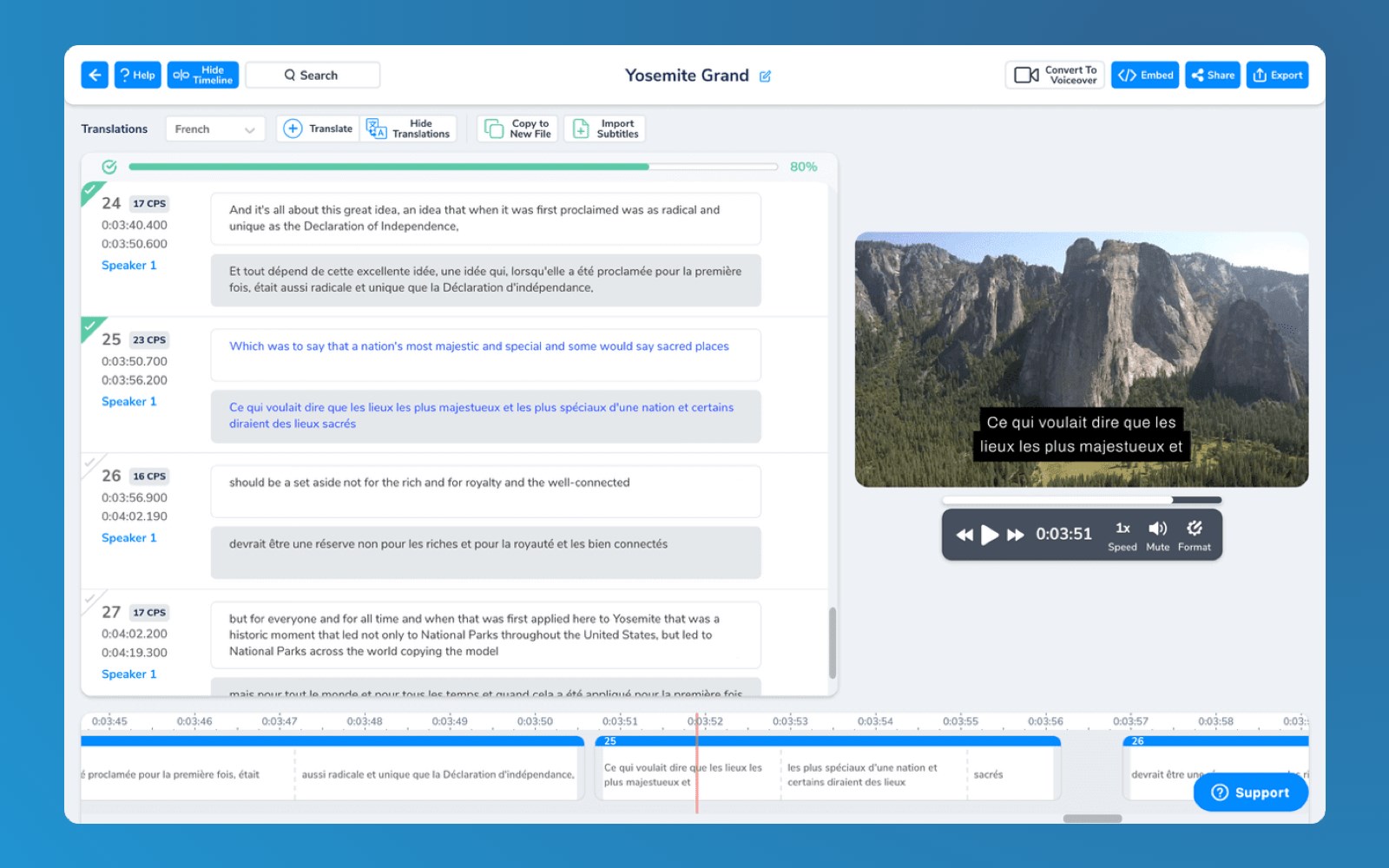Click the 0:03:54 mark on timeline ruler
The height and width of the screenshot is (868, 1389).
875,721
